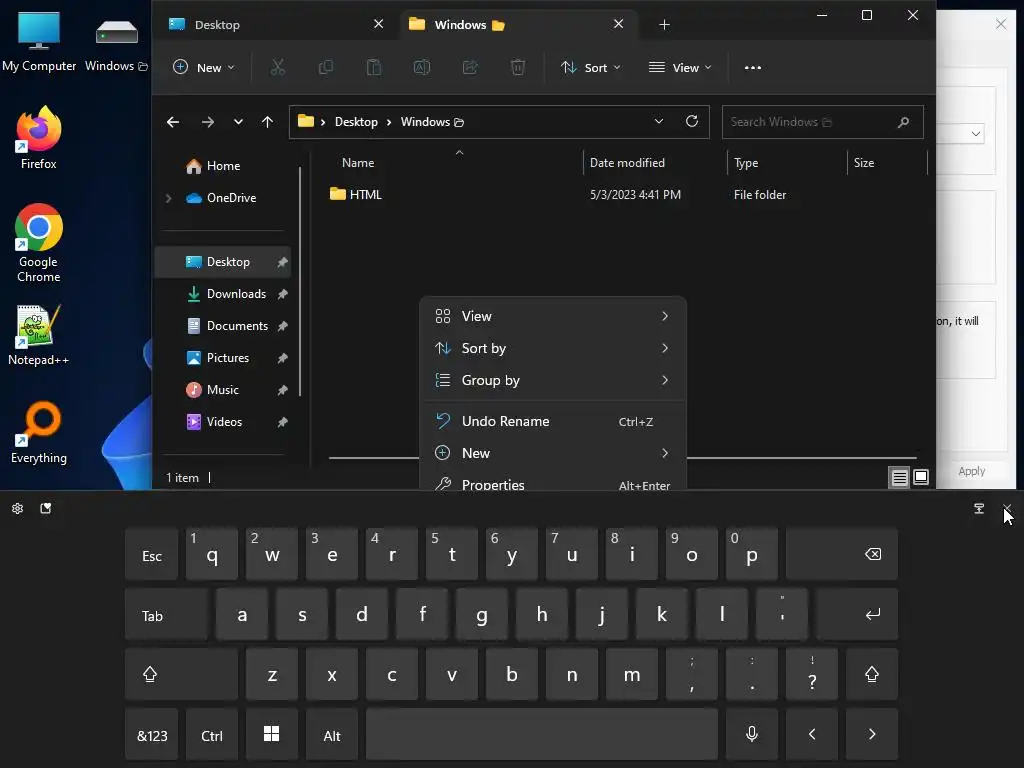Expand the OneDrive tree node

tap(168, 198)
